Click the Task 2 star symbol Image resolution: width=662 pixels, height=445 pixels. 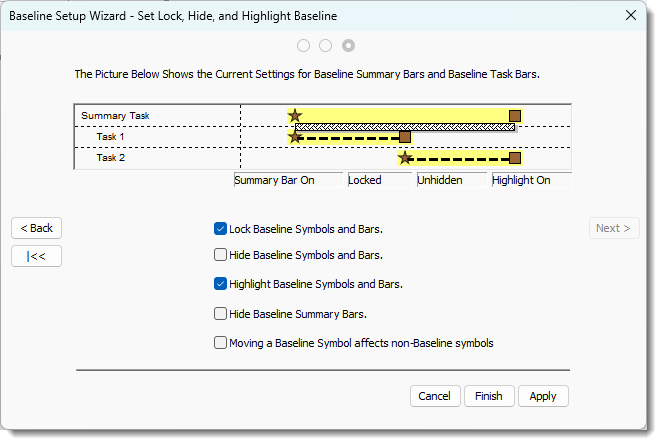(404, 157)
